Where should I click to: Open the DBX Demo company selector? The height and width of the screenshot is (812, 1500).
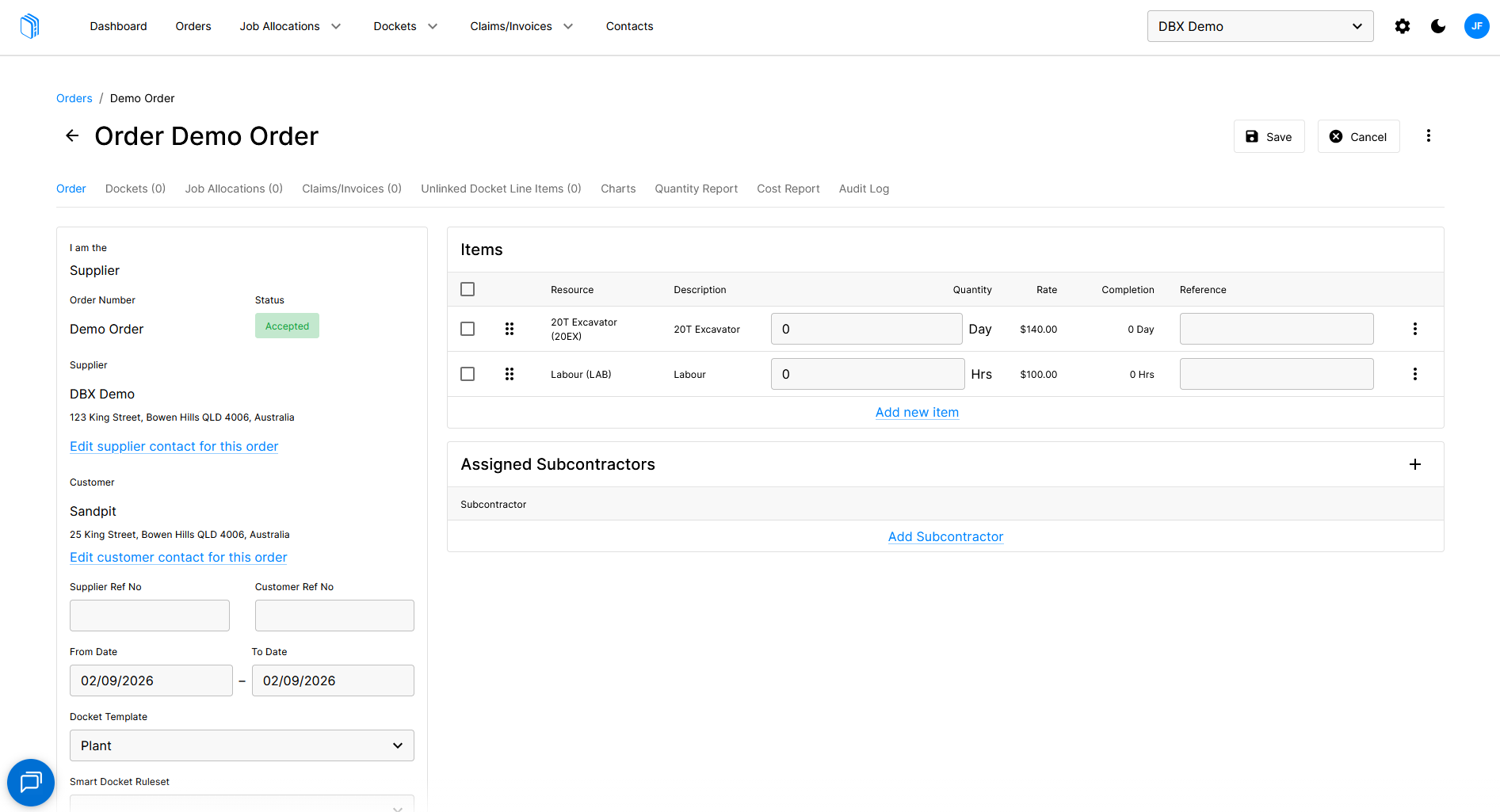pos(1260,26)
